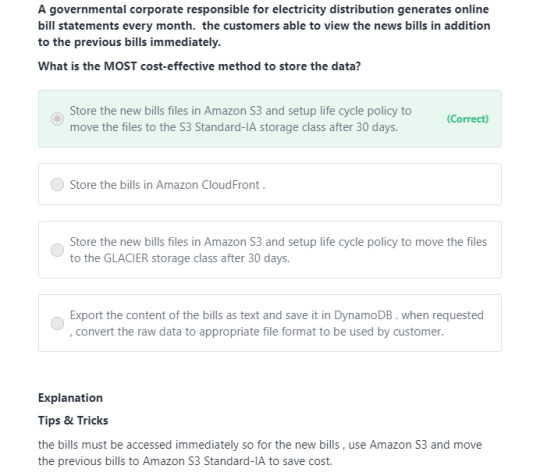The image size is (540, 476).
Task: Click the GLACIER storage class option text
Action: pyautogui.click(x=278, y=250)
